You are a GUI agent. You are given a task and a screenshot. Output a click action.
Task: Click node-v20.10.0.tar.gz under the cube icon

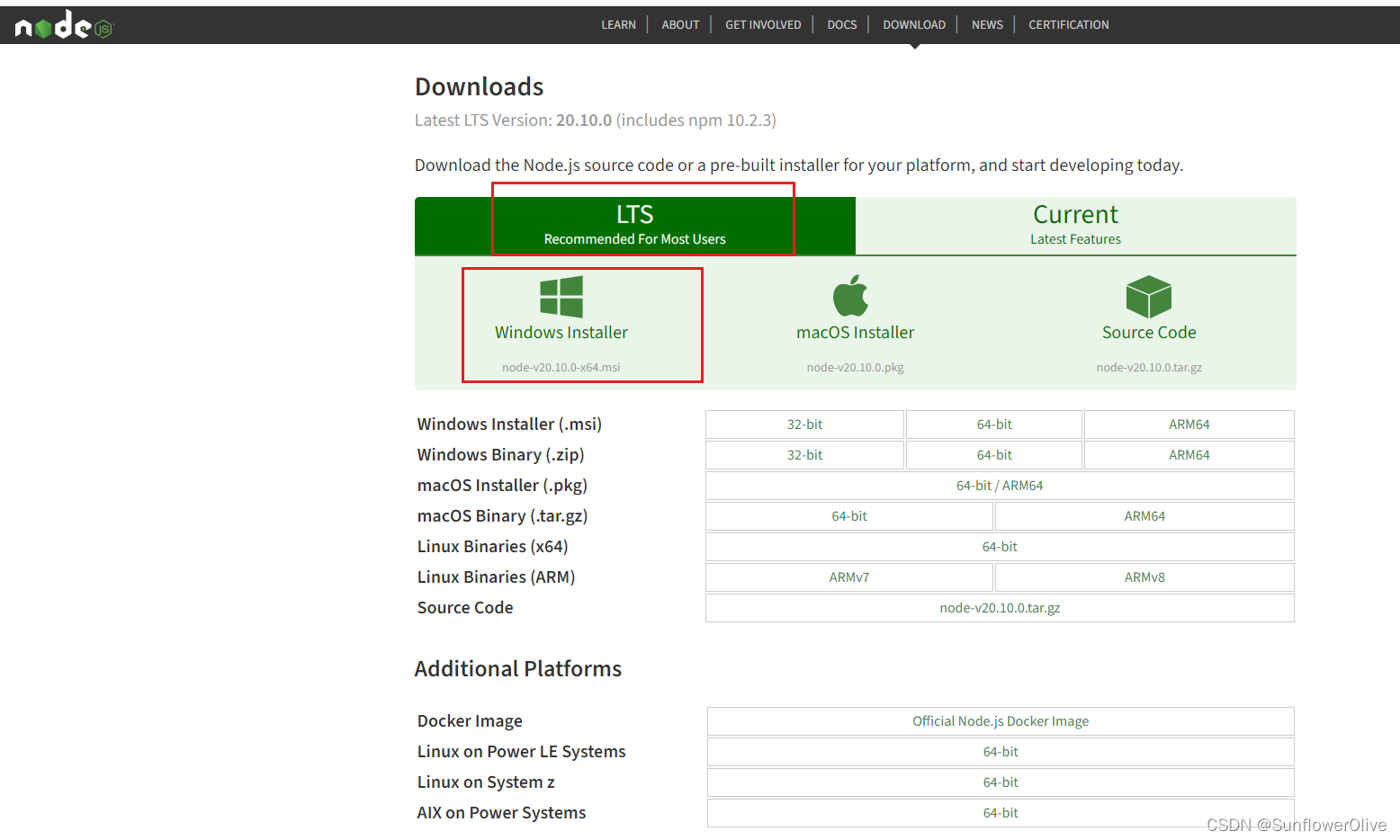pyautogui.click(x=1149, y=367)
